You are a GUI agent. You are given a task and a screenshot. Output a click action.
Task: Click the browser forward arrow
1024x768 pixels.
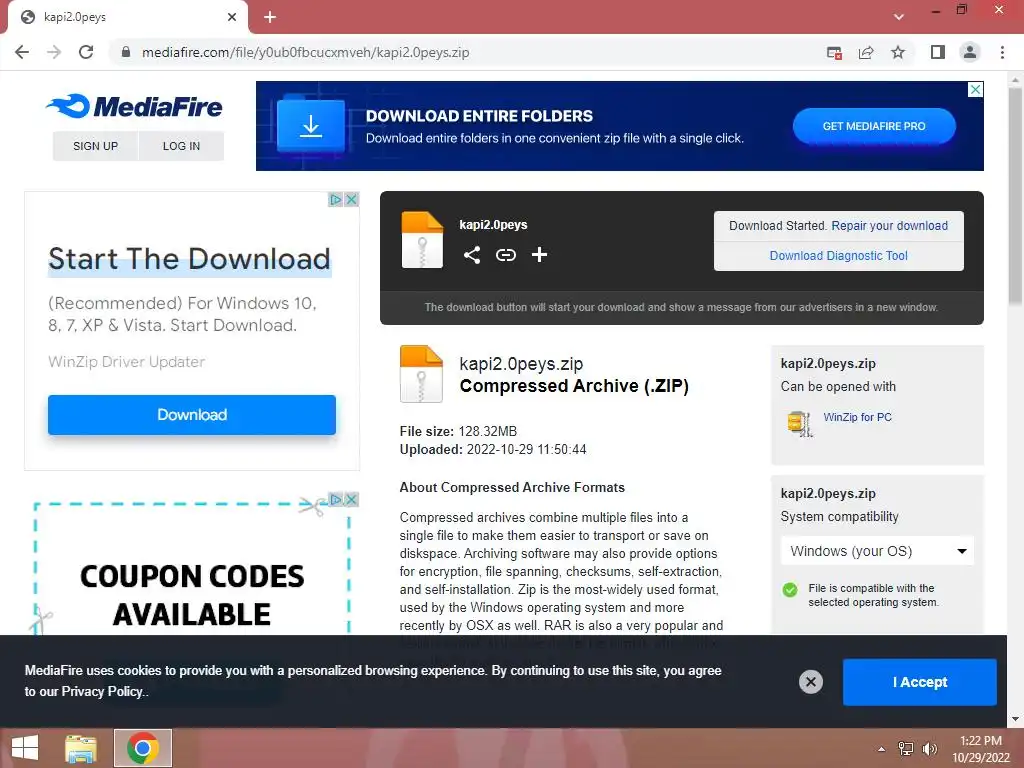54,52
